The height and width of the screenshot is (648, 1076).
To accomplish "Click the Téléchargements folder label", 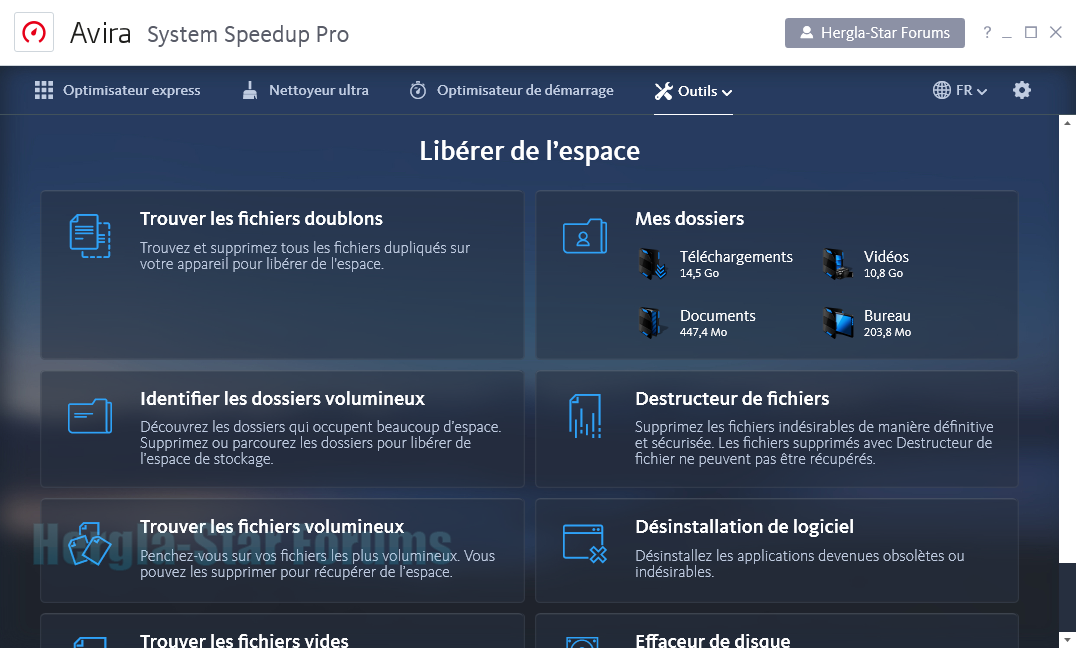I will pyautogui.click(x=736, y=257).
